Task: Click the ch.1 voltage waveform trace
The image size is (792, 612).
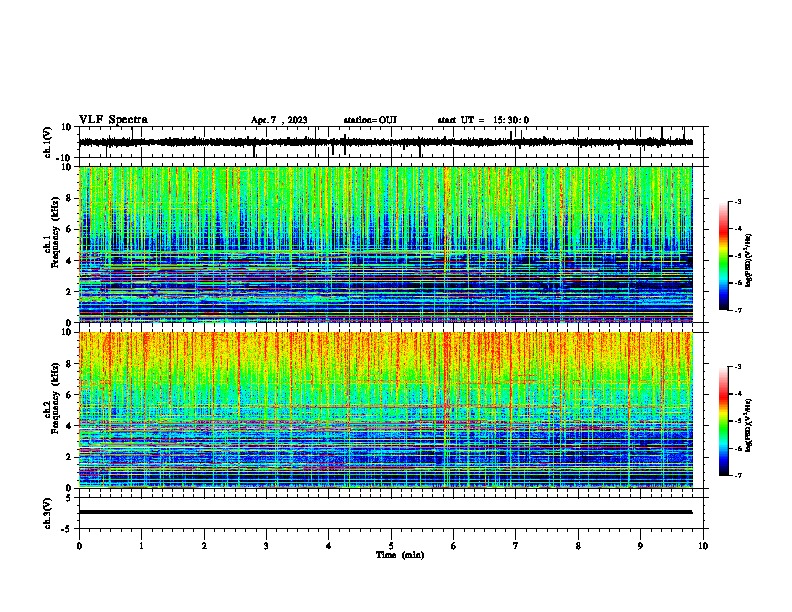Action: click(x=385, y=142)
